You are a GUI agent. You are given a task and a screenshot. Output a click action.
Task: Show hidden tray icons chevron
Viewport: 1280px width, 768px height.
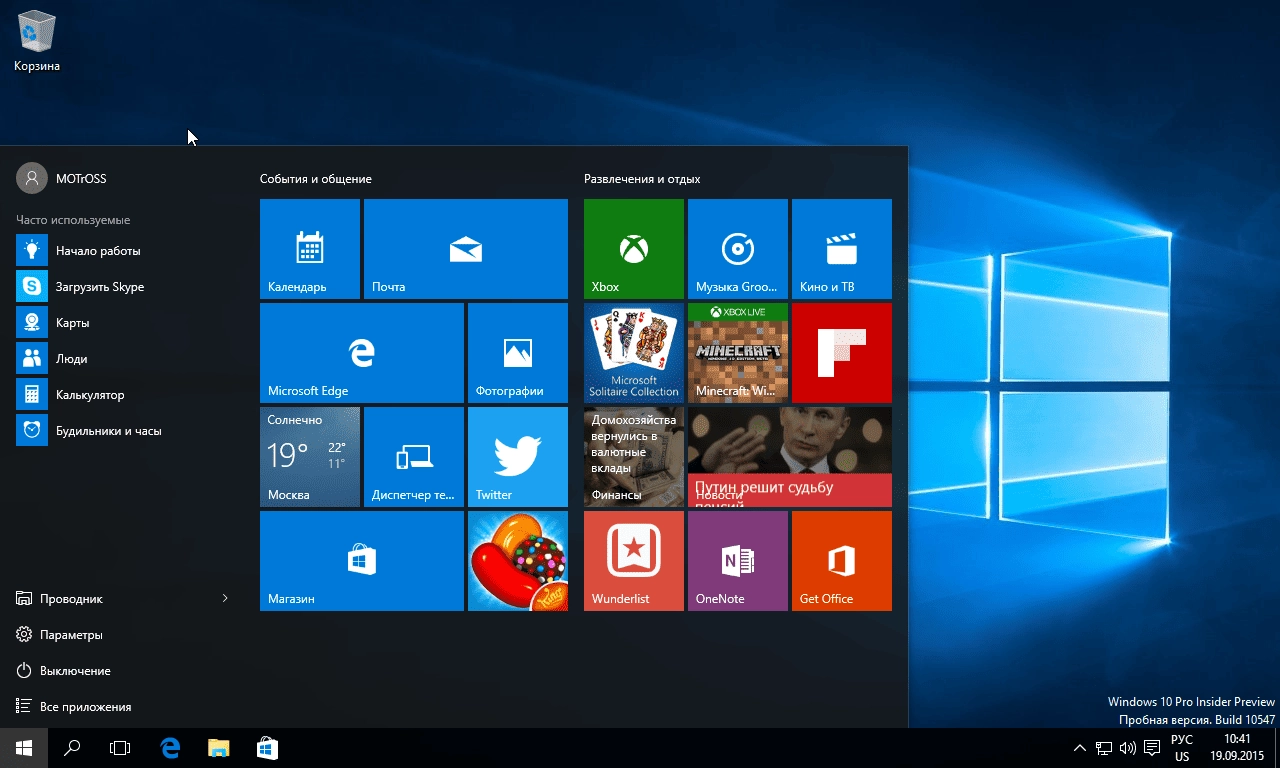tap(1080, 748)
